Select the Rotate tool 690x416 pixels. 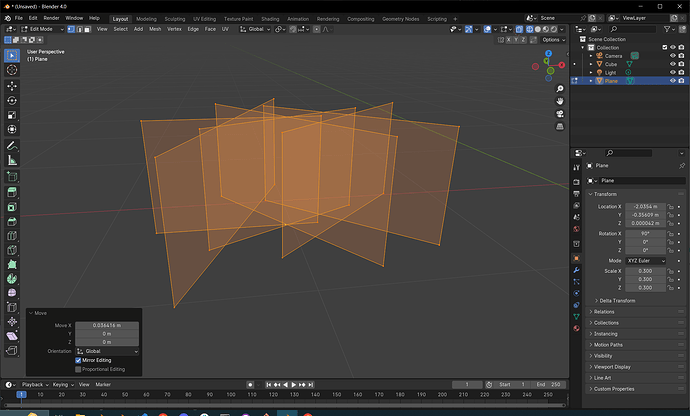tap(12, 100)
